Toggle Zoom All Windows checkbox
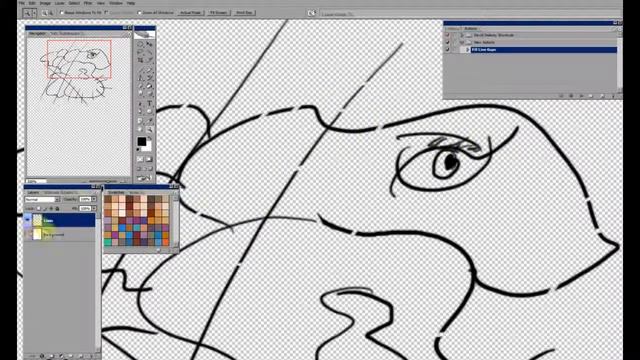Viewport: 640px width, 360px height. 140,13
